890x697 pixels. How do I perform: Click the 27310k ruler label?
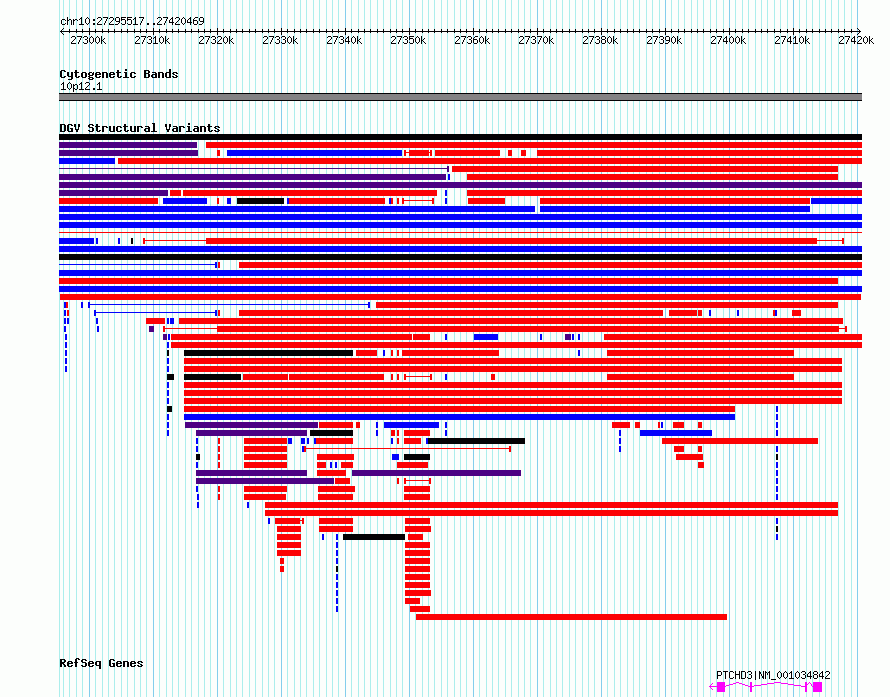[x=152, y=40]
